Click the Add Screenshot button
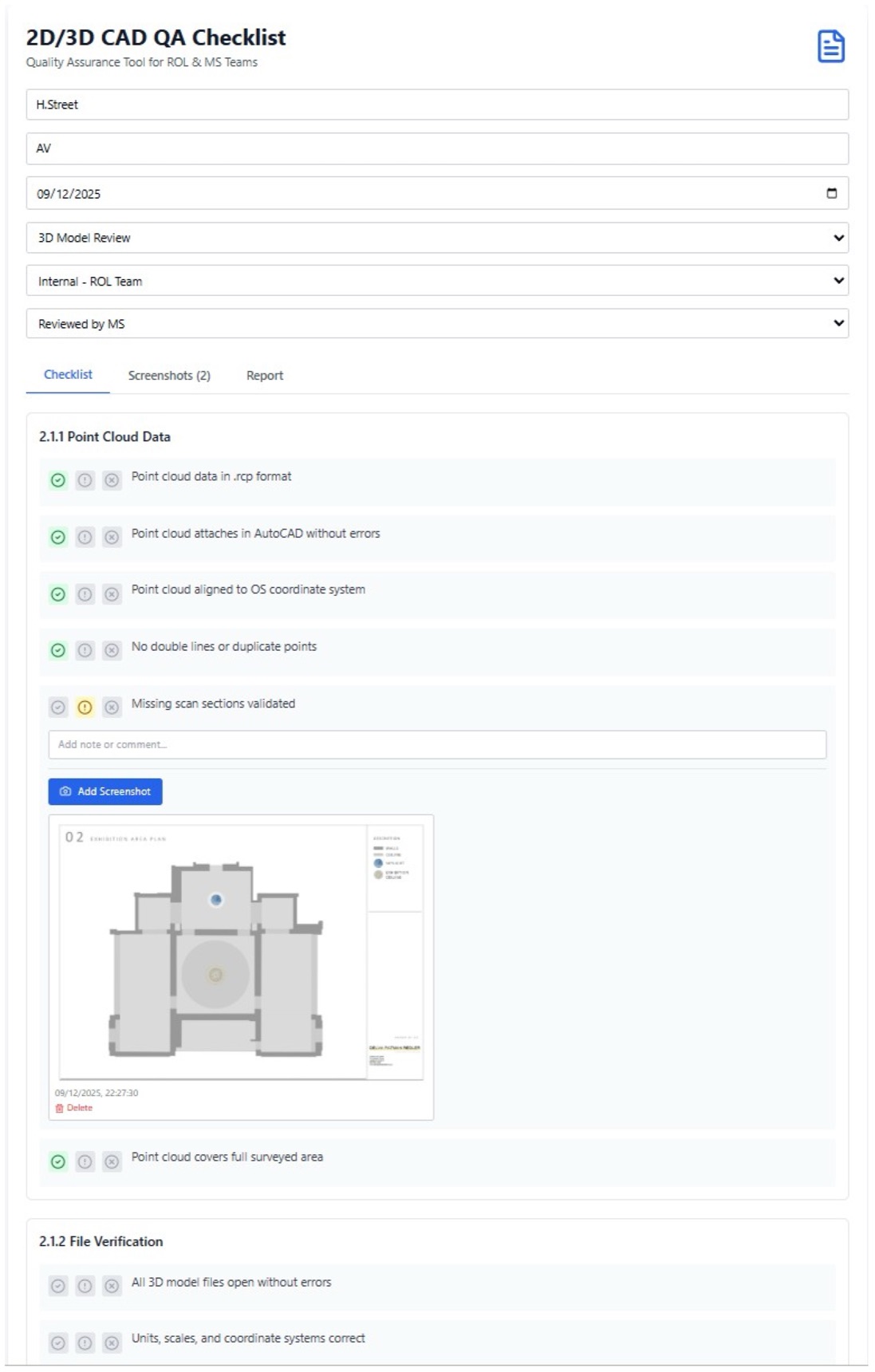This screenshot has height=1372, width=875. point(105,791)
